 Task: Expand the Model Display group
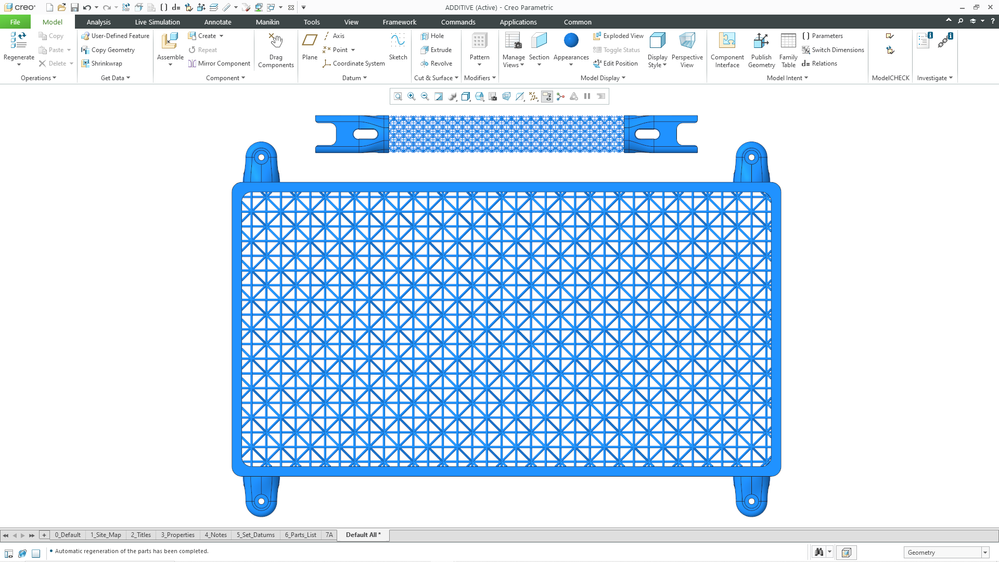pyautogui.click(x=603, y=78)
